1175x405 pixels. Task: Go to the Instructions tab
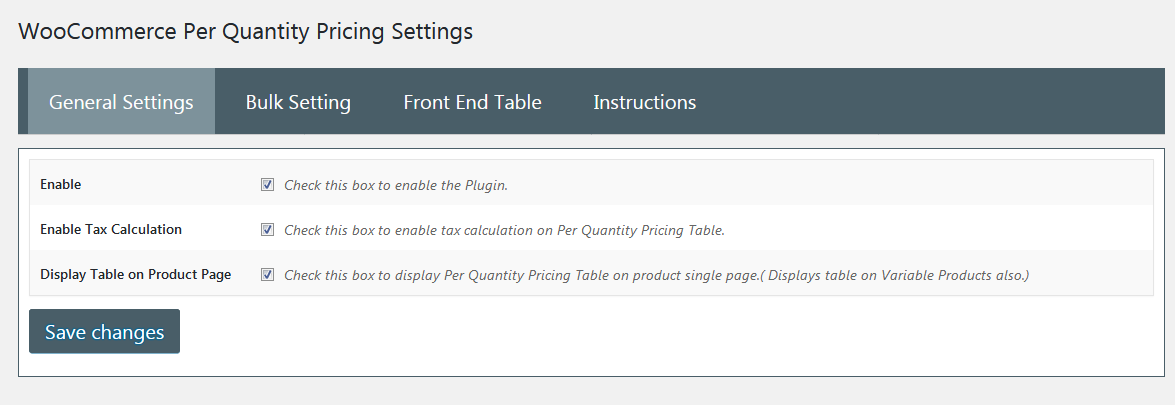(x=644, y=102)
